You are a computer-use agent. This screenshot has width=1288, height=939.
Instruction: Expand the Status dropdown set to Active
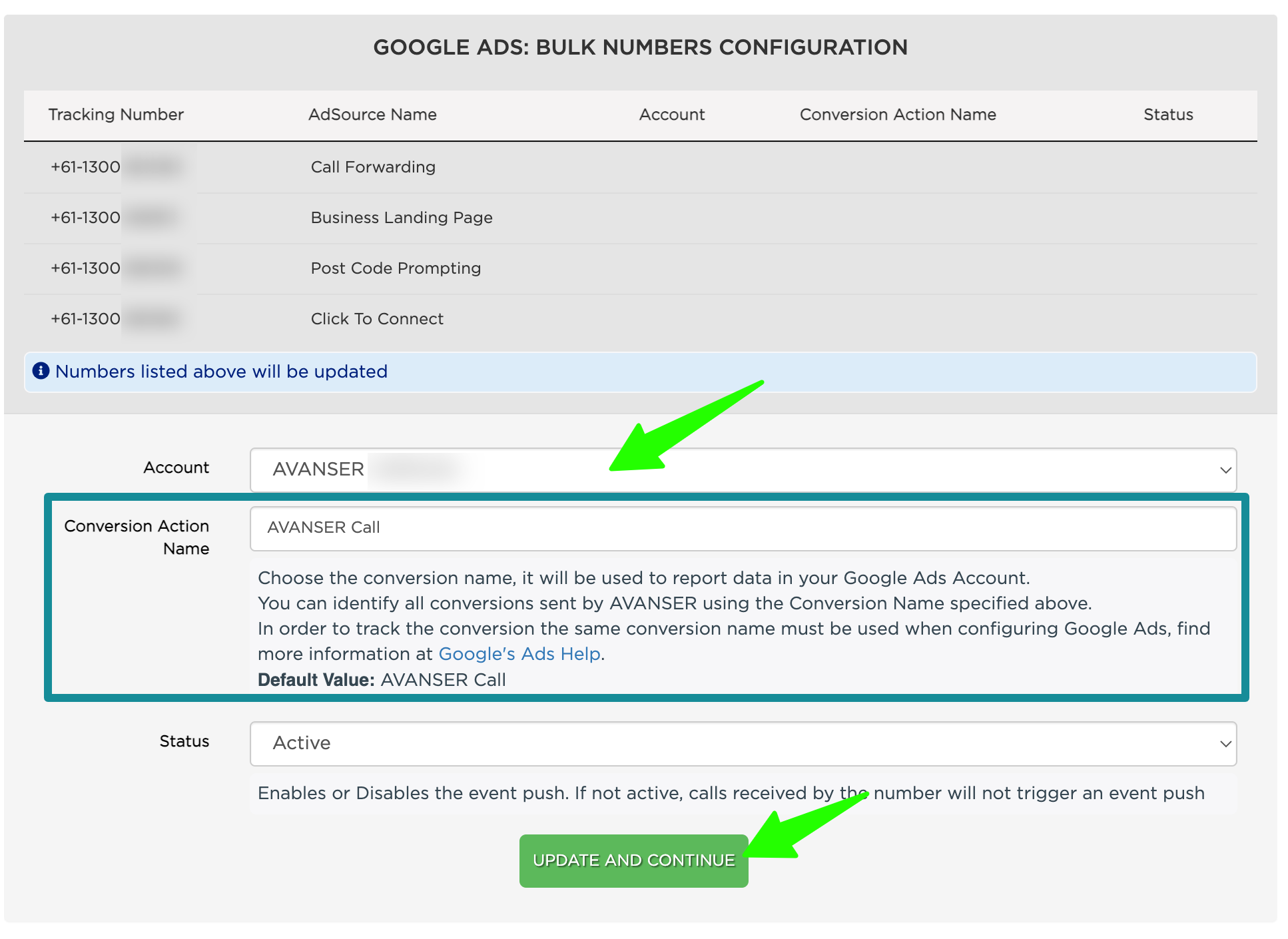tap(742, 743)
